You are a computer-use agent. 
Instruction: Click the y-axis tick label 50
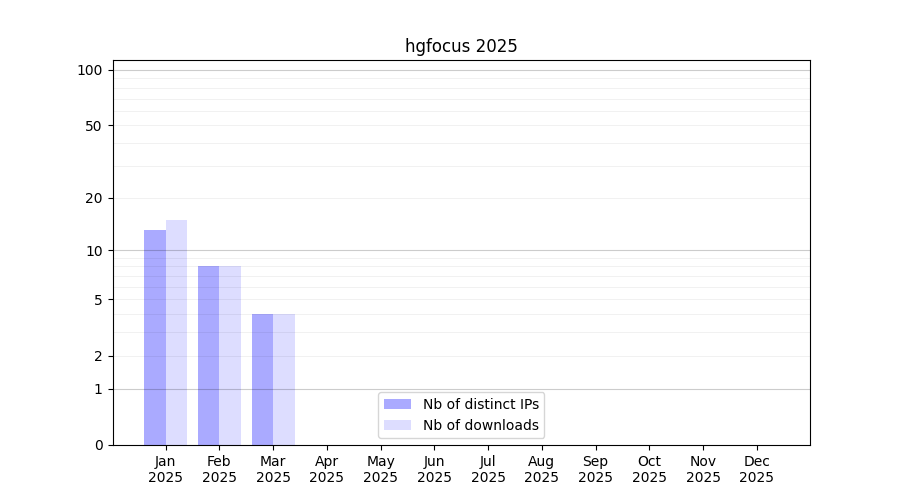click(x=93, y=126)
